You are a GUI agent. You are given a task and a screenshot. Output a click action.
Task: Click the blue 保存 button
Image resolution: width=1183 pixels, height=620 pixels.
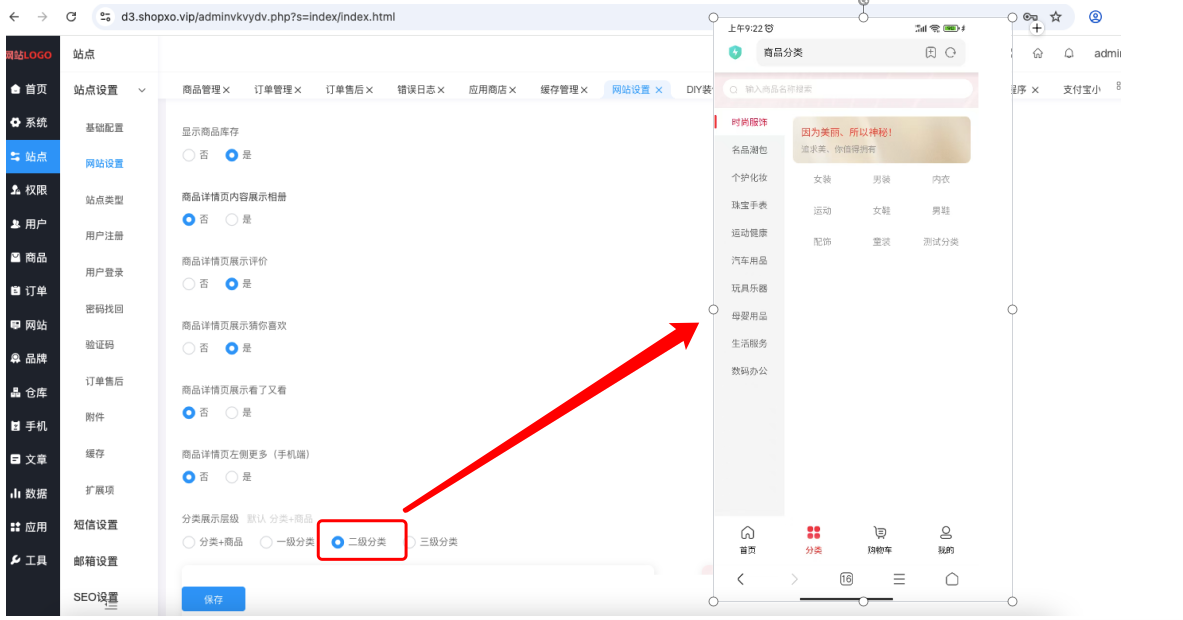click(x=214, y=600)
